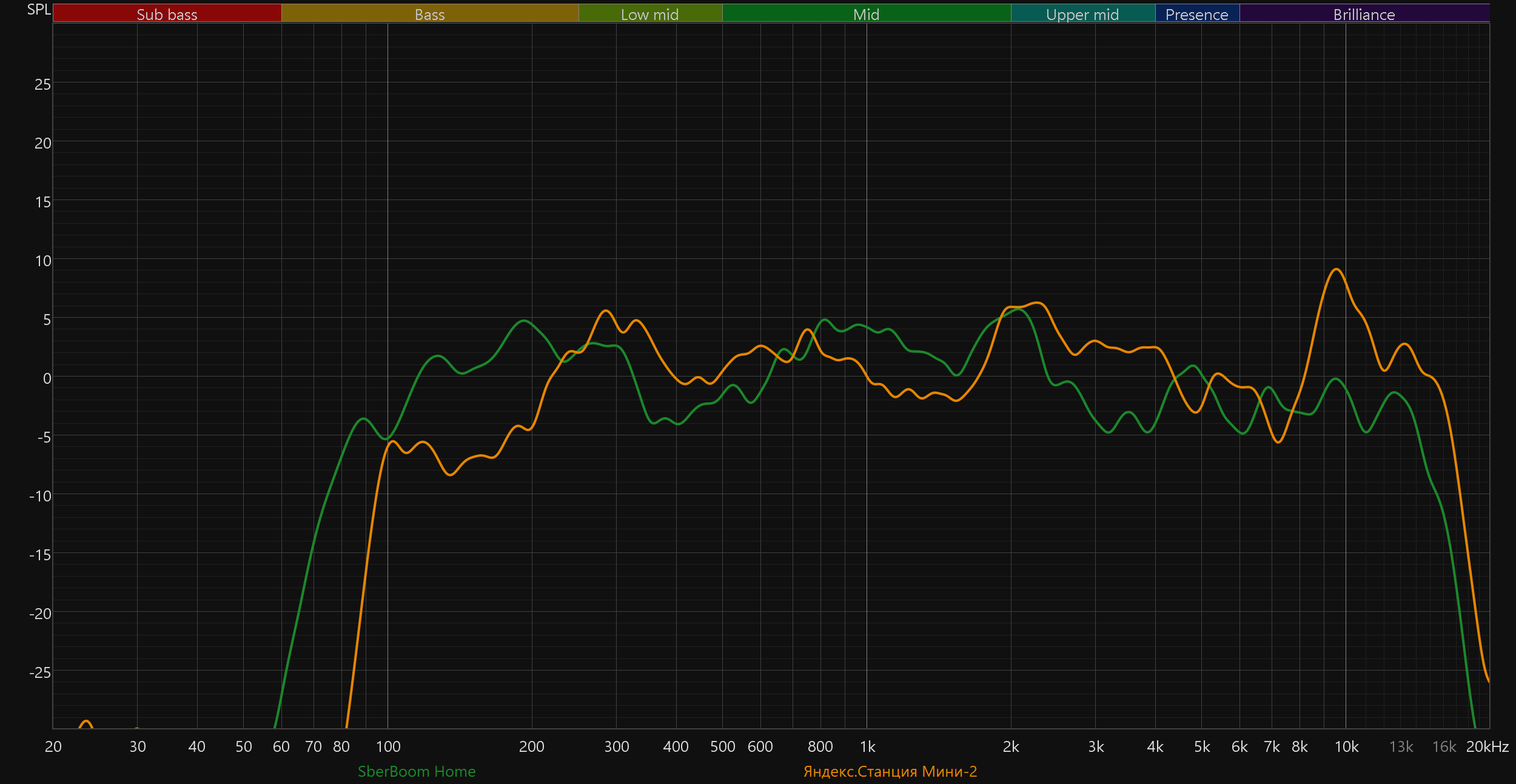The image size is (1516, 784).
Task: Click the 25 dB label on SPL axis
Action: (42, 84)
